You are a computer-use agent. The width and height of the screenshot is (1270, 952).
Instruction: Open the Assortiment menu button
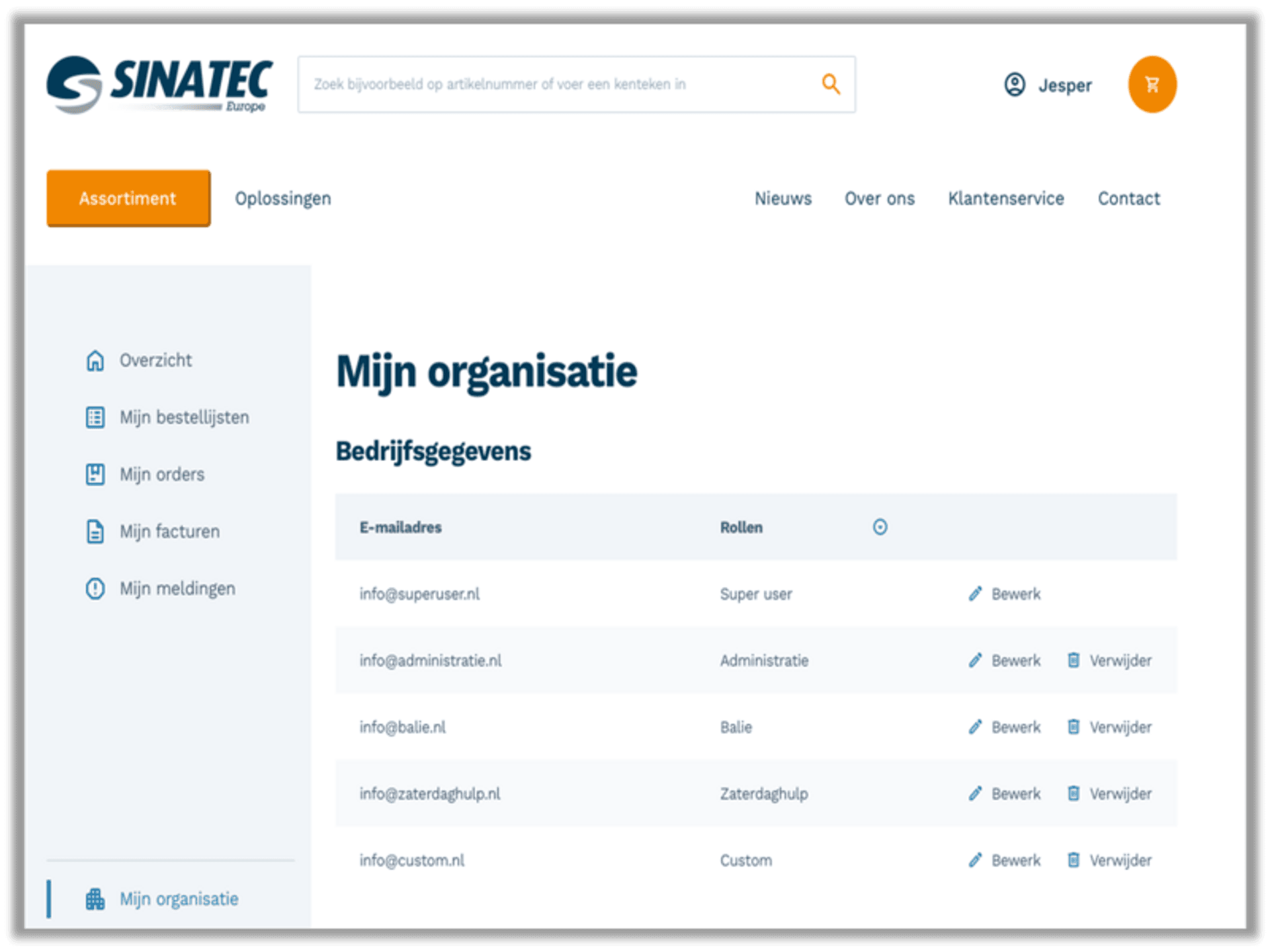pyautogui.click(x=128, y=198)
